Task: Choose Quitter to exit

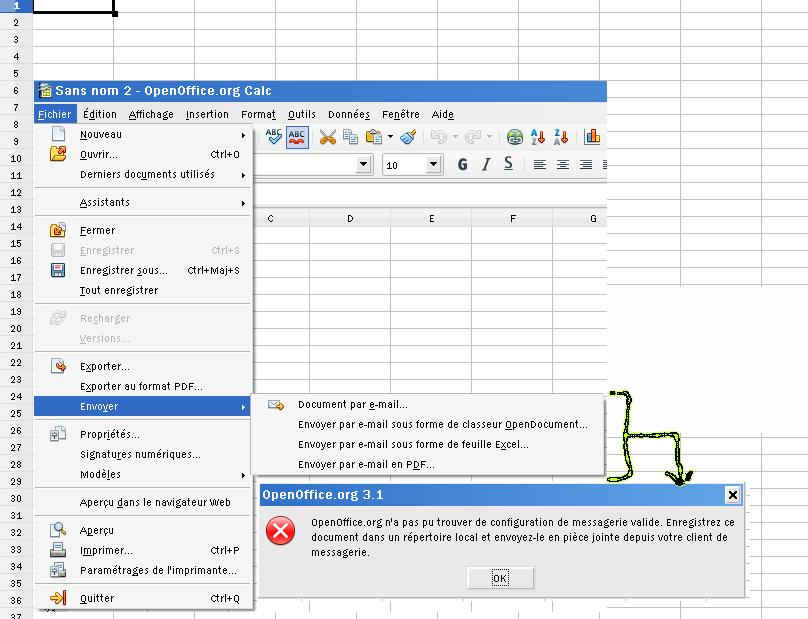Action: pos(143,598)
